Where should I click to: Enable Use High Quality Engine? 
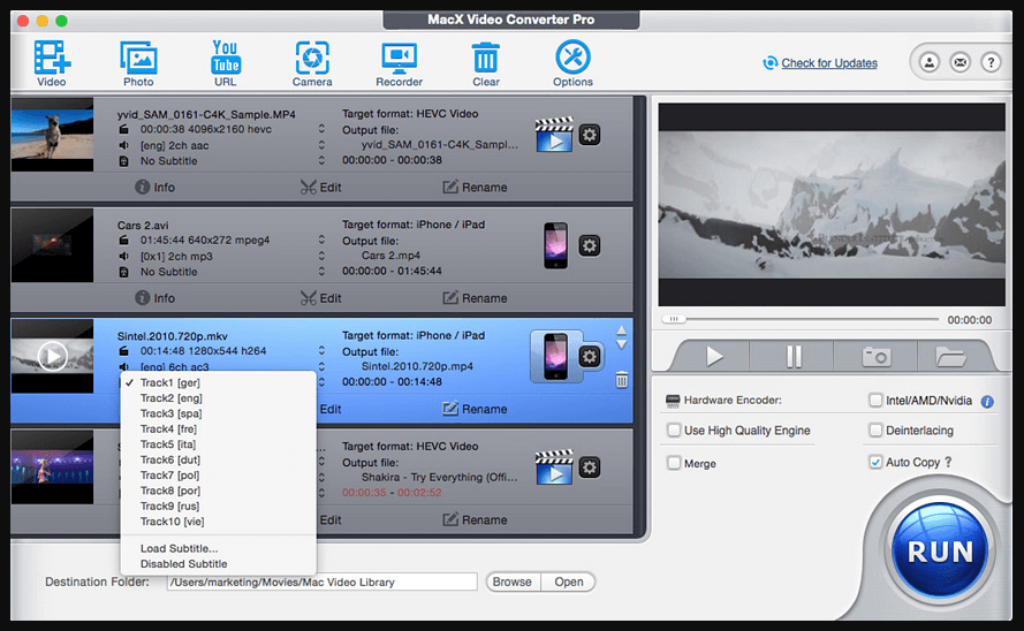point(674,430)
